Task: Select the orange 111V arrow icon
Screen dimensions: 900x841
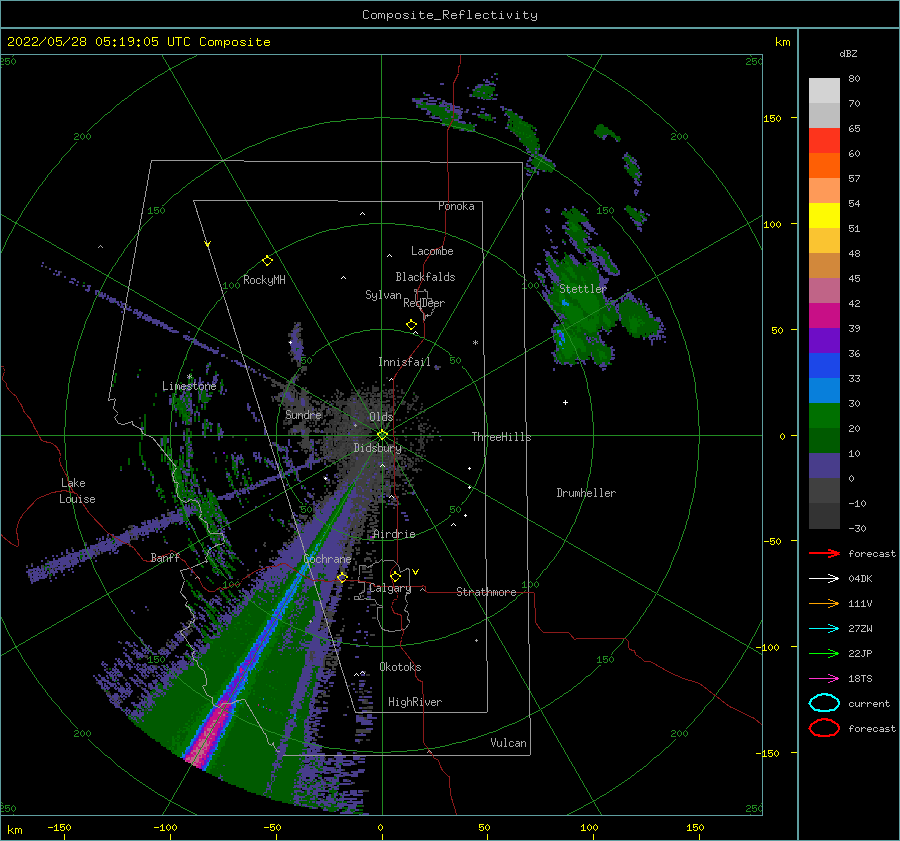Action: click(824, 603)
